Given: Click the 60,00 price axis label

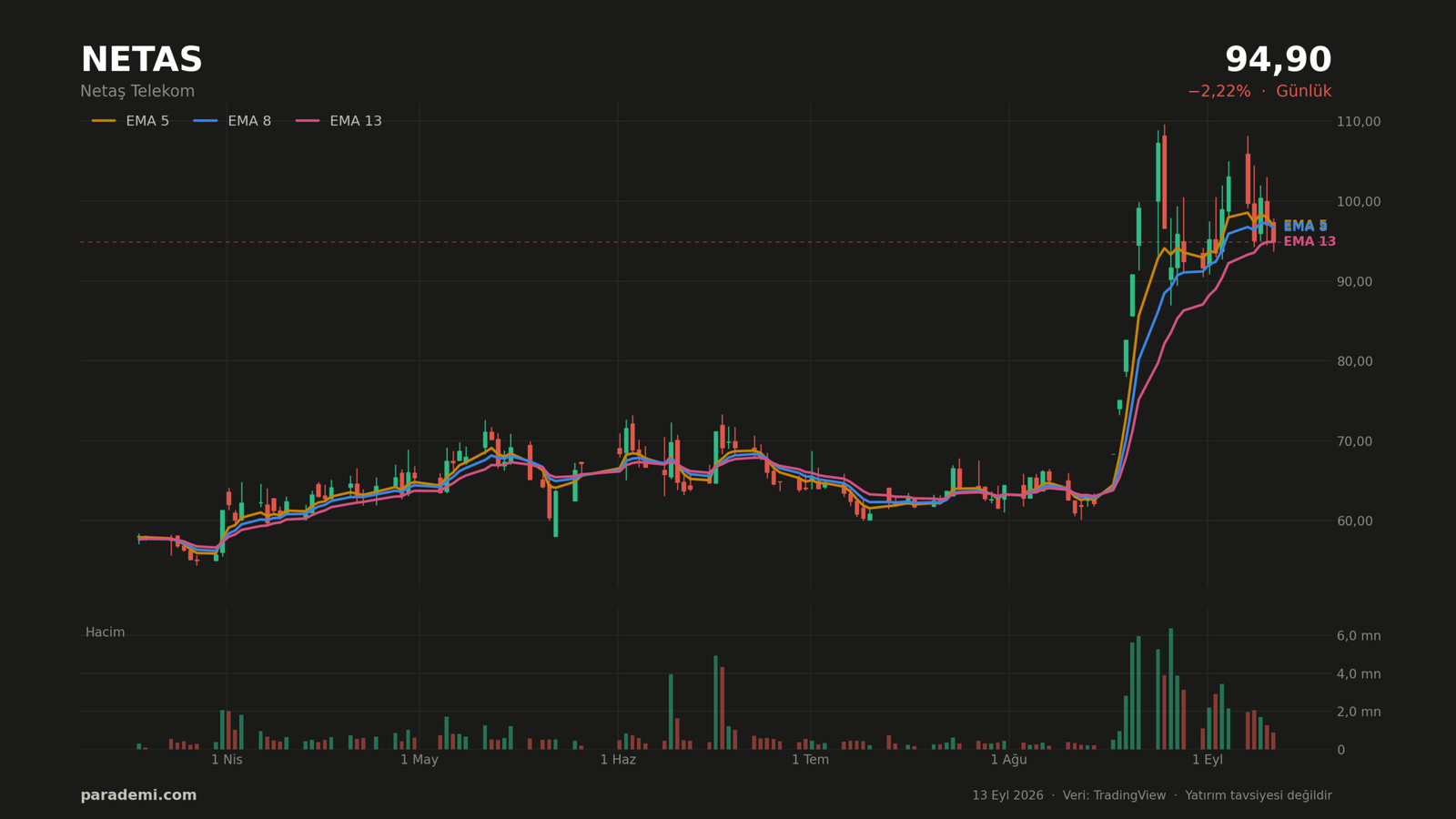Looking at the screenshot, I should point(1355,521).
